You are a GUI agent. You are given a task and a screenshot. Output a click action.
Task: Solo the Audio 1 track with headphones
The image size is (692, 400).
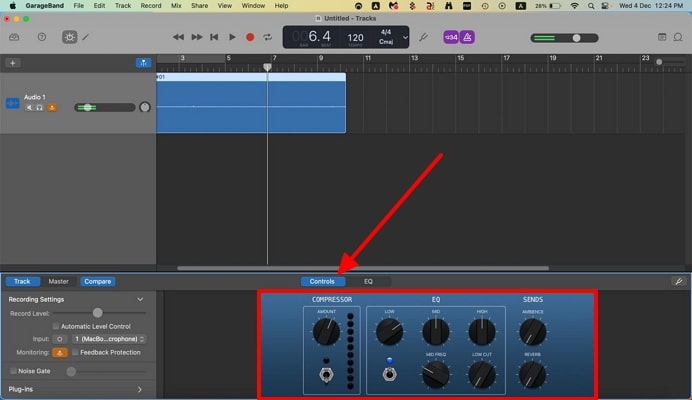pos(40,107)
